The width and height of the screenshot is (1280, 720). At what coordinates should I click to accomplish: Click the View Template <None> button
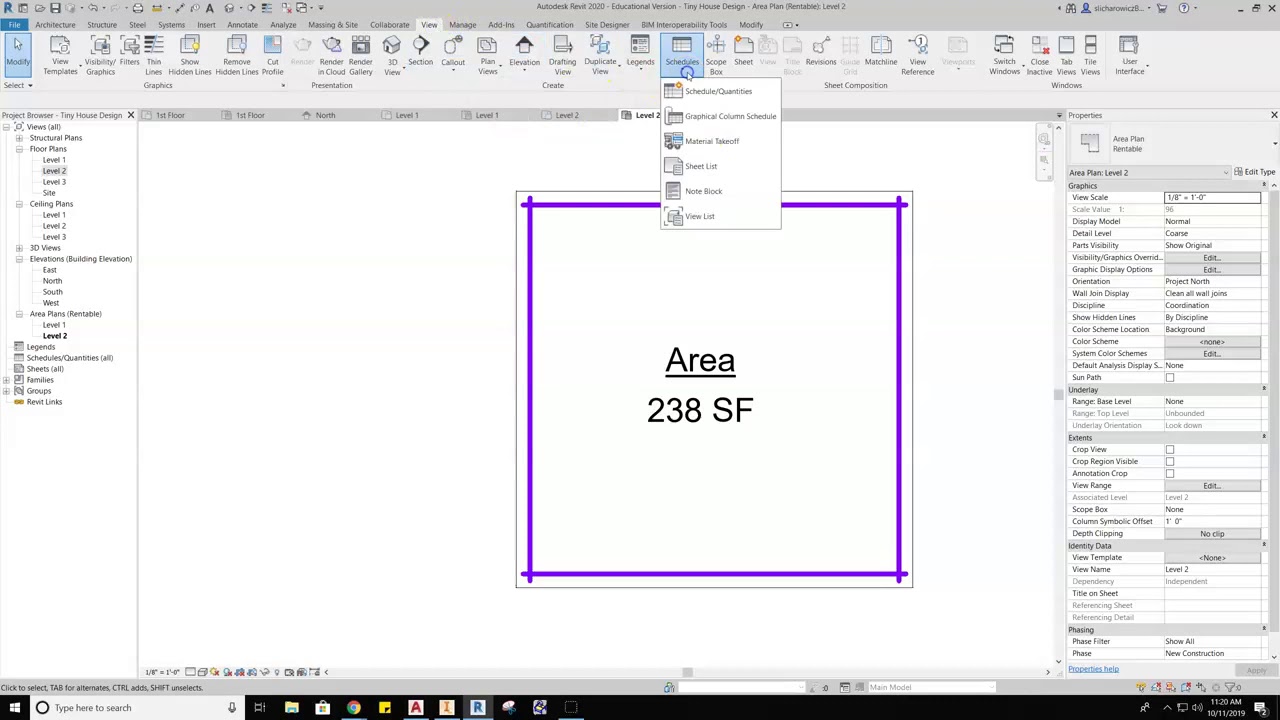pos(1212,558)
